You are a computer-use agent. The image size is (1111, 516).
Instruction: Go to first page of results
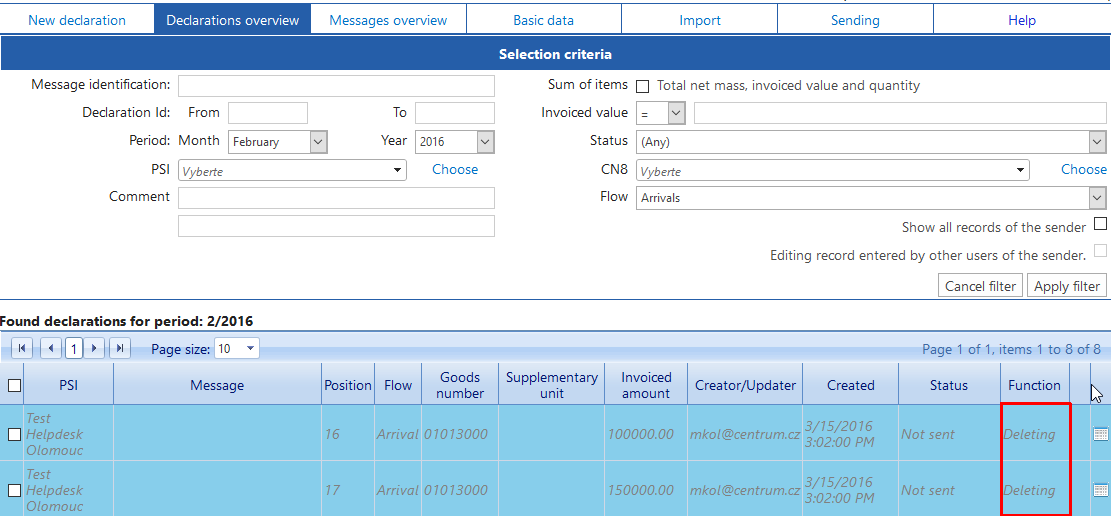point(22,348)
